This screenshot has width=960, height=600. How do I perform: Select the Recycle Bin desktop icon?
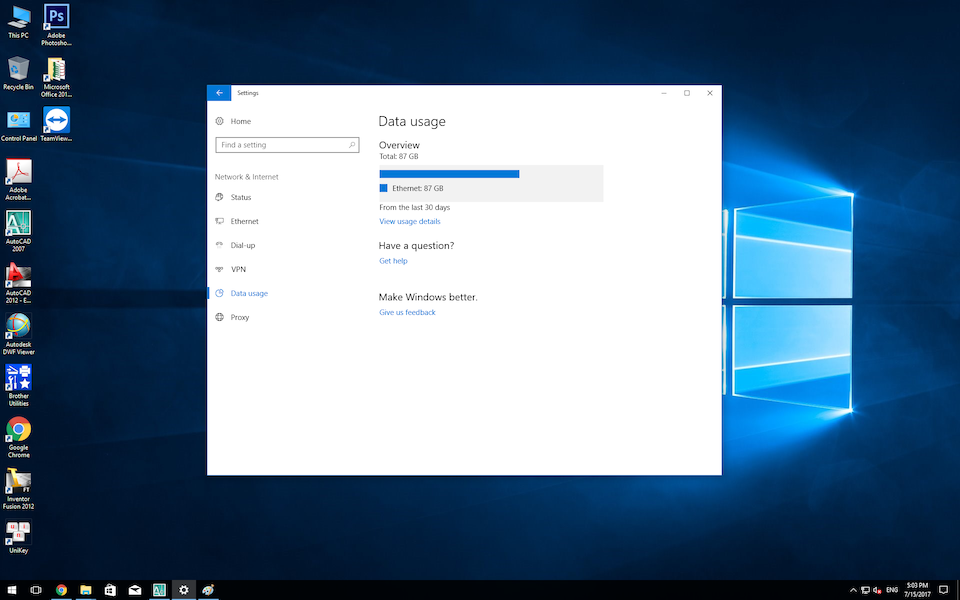click(x=18, y=72)
